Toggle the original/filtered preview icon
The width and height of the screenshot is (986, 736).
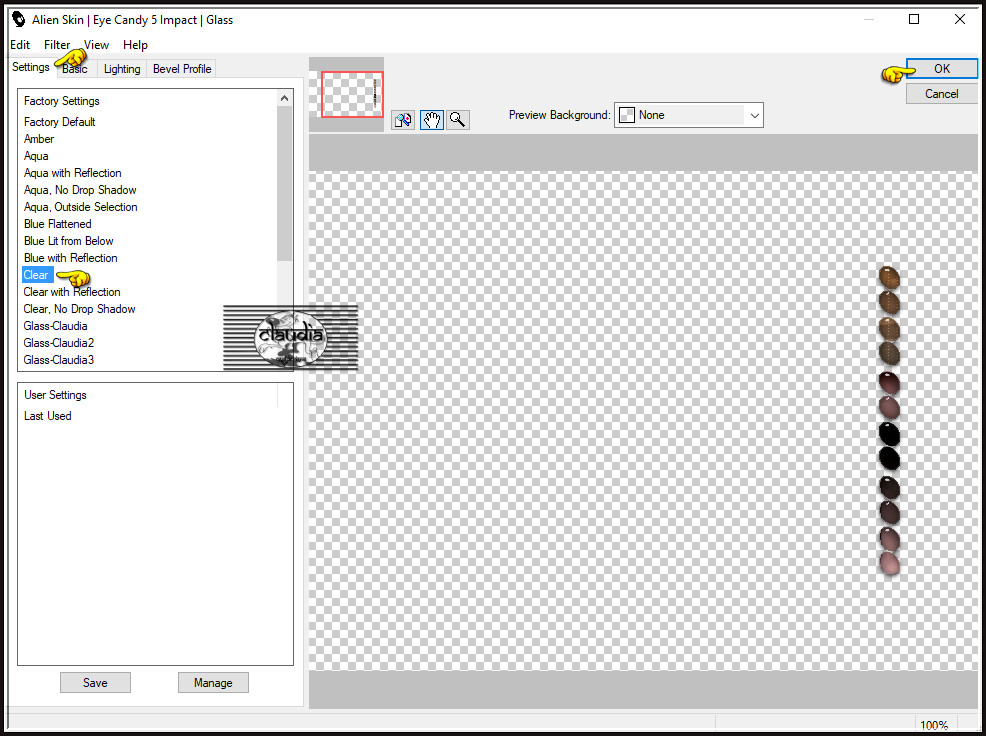pyautogui.click(x=403, y=120)
